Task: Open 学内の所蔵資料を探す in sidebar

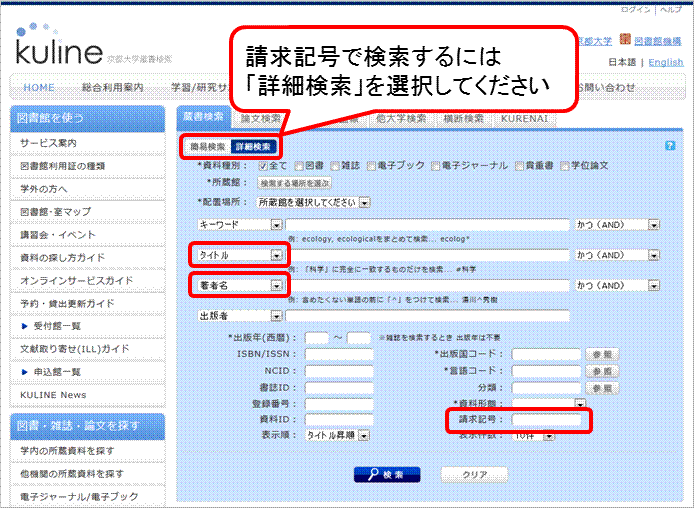Action: point(88,451)
